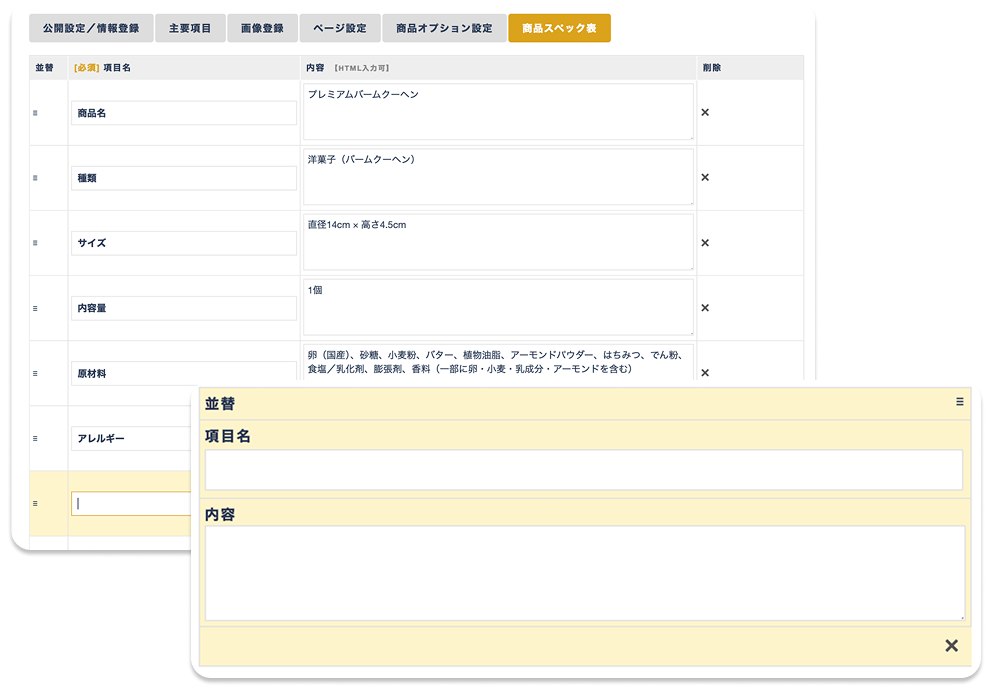Click the active 商品スペック表 tab
This screenshot has width=1000, height=700.
(x=559, y=28)
